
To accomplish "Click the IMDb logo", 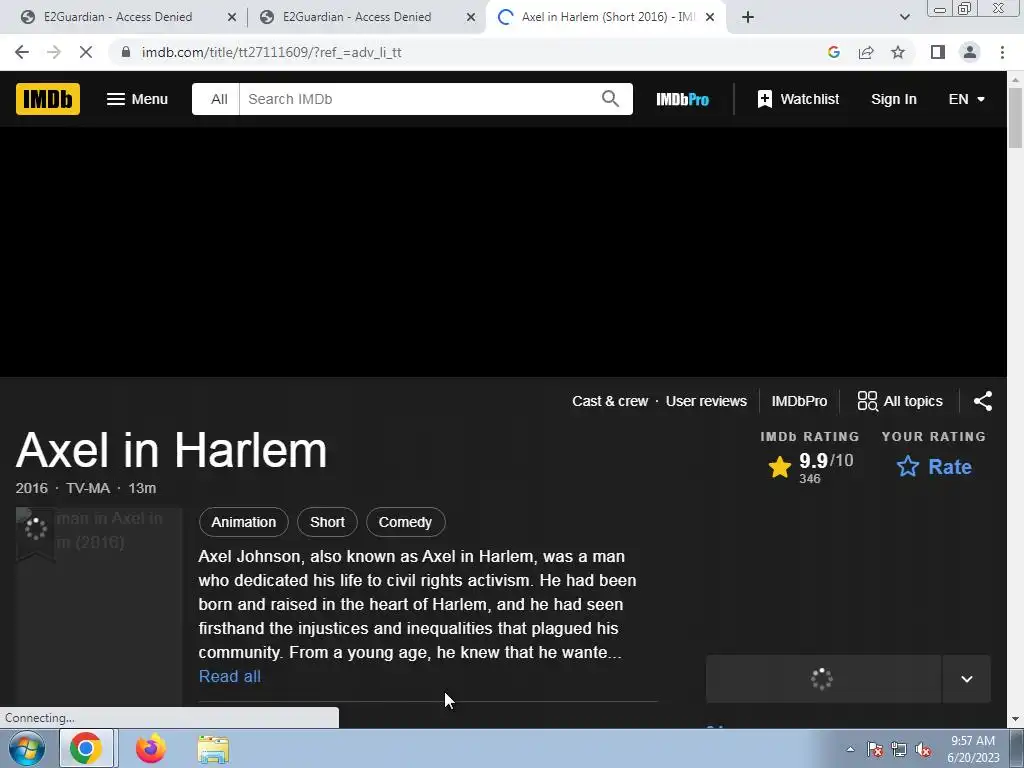I will (x=48, y=99).
